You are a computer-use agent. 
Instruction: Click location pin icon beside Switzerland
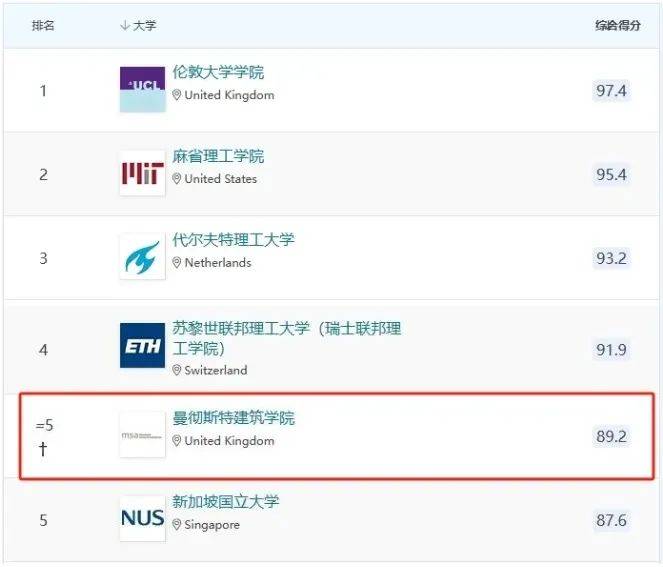click(177, 370)
